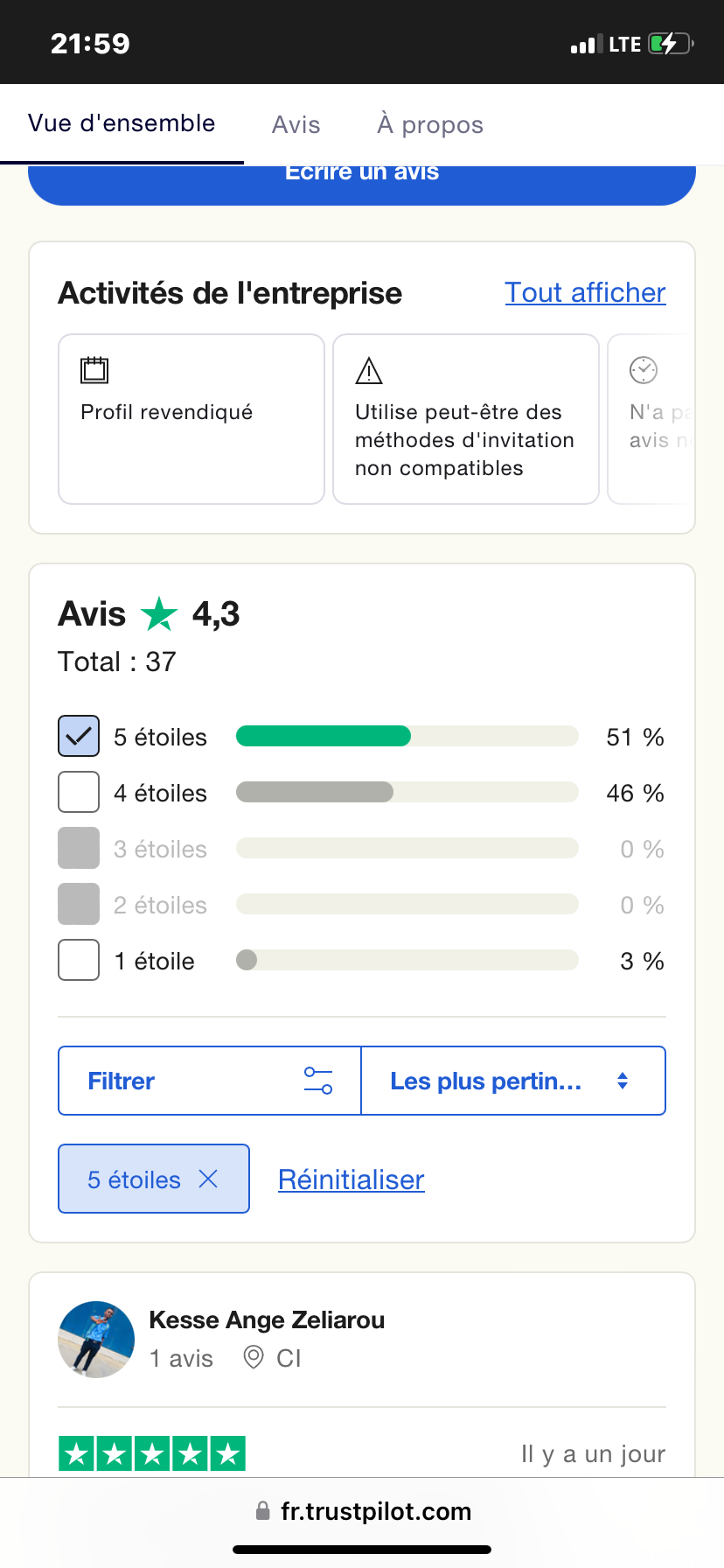This screenshot has width=724, height=1568.
Task: Click the Réinitialiser link
Action: 352,1179
